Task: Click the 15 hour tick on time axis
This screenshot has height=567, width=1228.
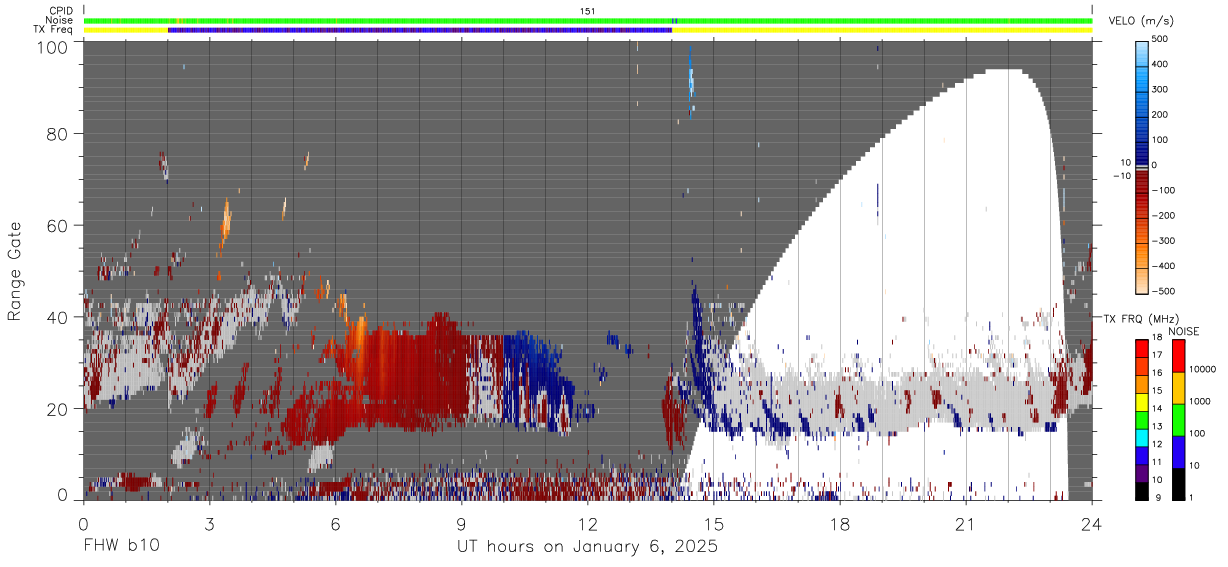Action: (x=714, y=523)
